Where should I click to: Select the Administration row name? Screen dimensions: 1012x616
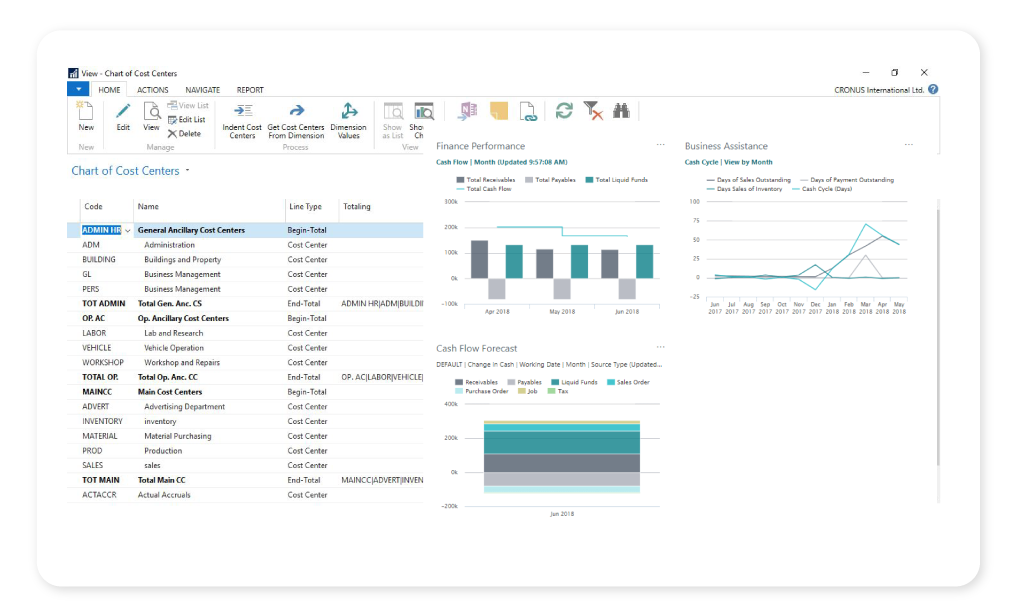[169, 245]
